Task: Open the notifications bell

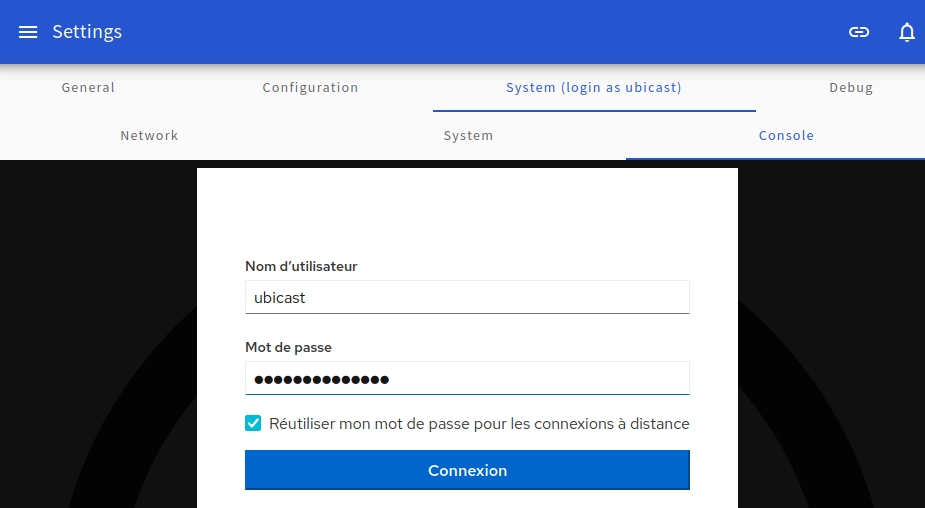Action: tap(907, 32)
